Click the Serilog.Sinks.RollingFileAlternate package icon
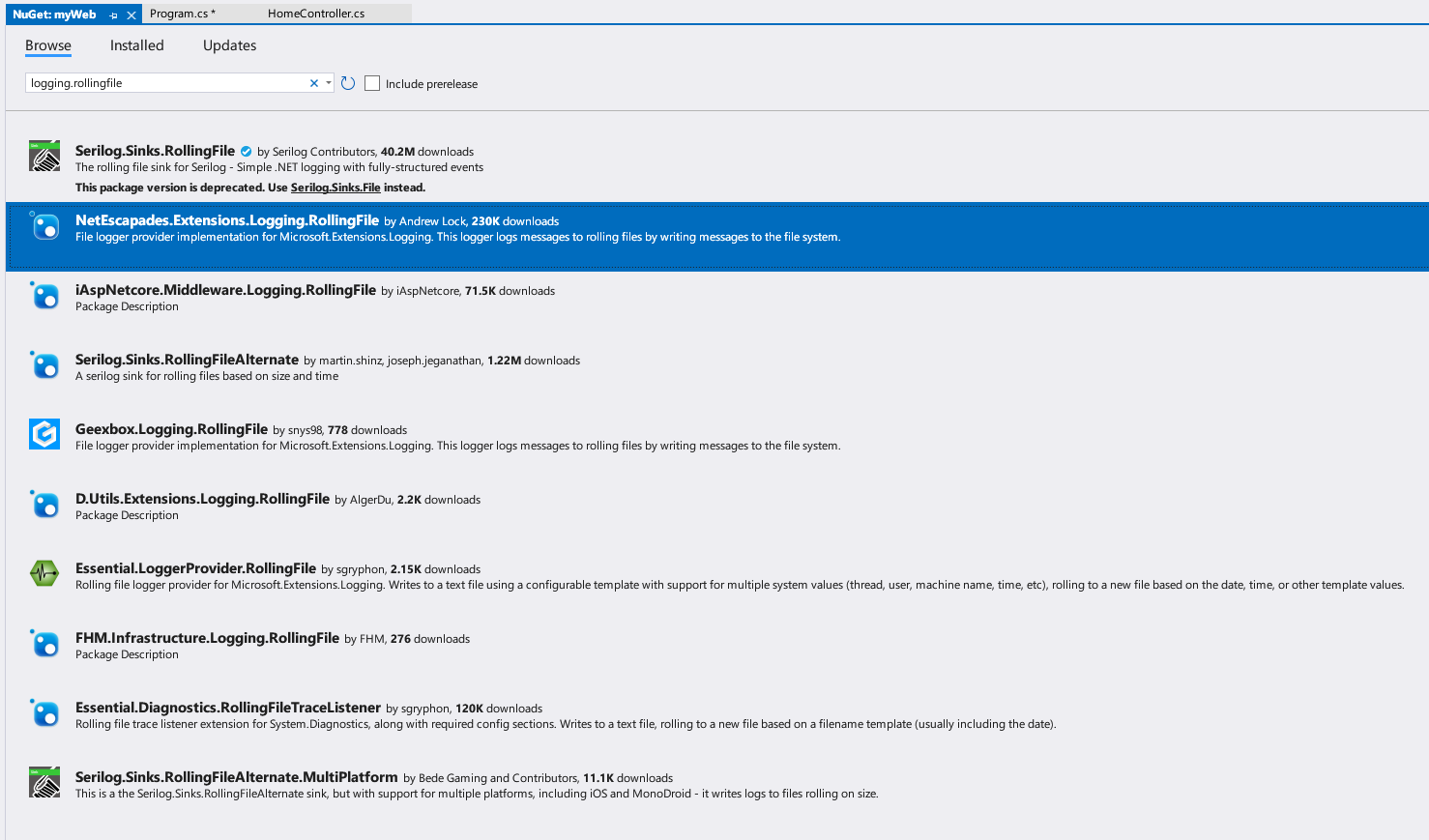1429x840 pixels. point(44,364)
